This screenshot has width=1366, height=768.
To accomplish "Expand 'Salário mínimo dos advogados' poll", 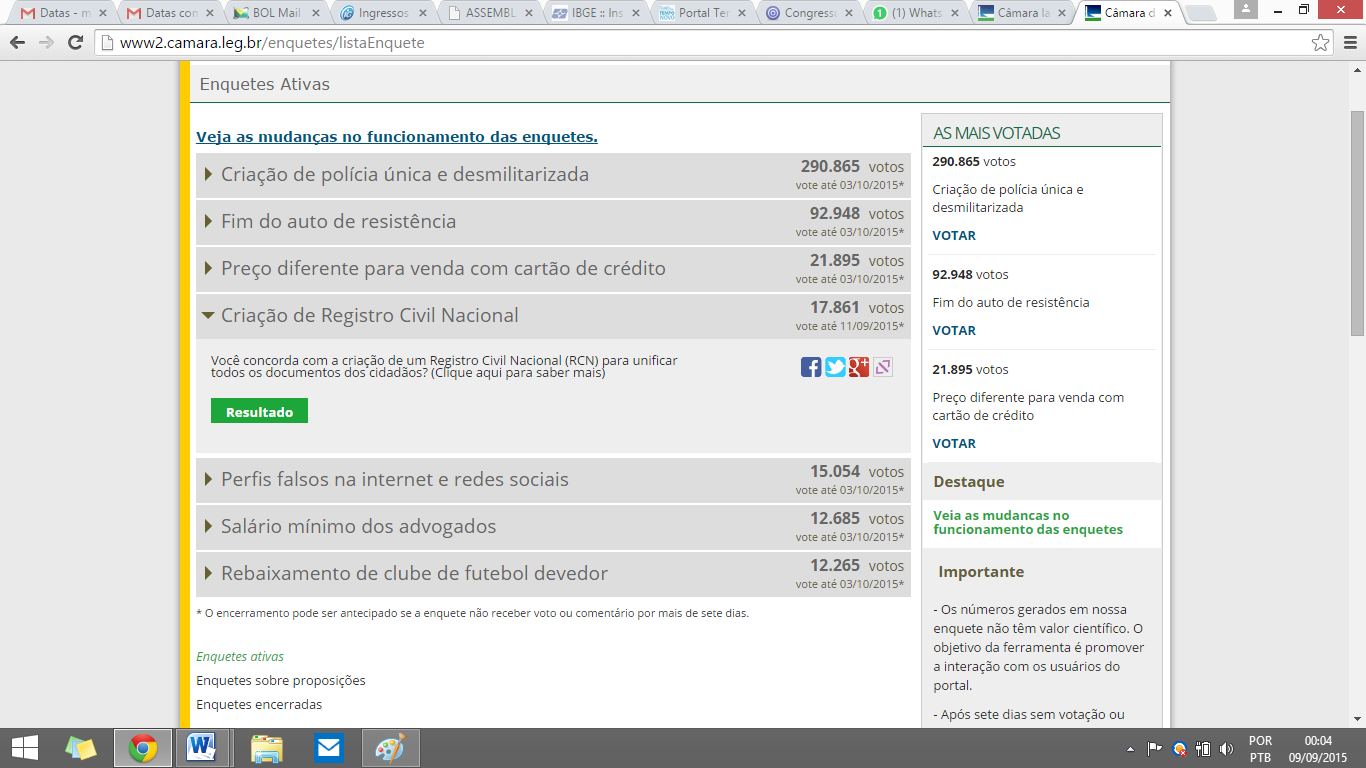I will point(358,527).
